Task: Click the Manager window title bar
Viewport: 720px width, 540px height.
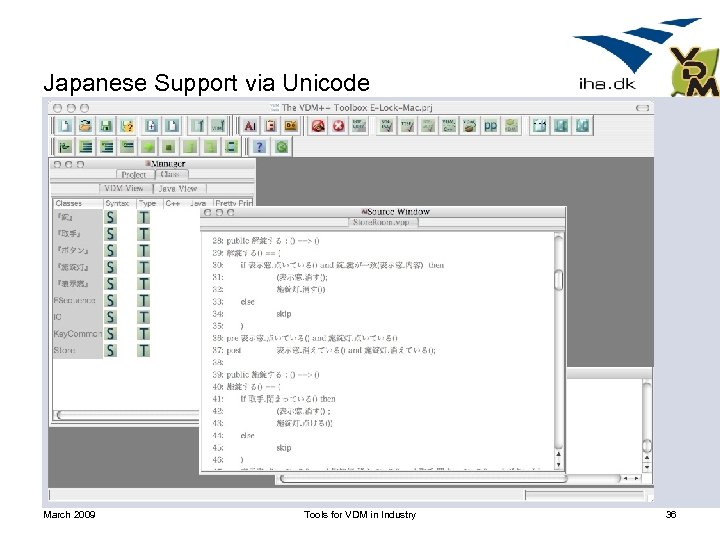Action: click(152, 163)
